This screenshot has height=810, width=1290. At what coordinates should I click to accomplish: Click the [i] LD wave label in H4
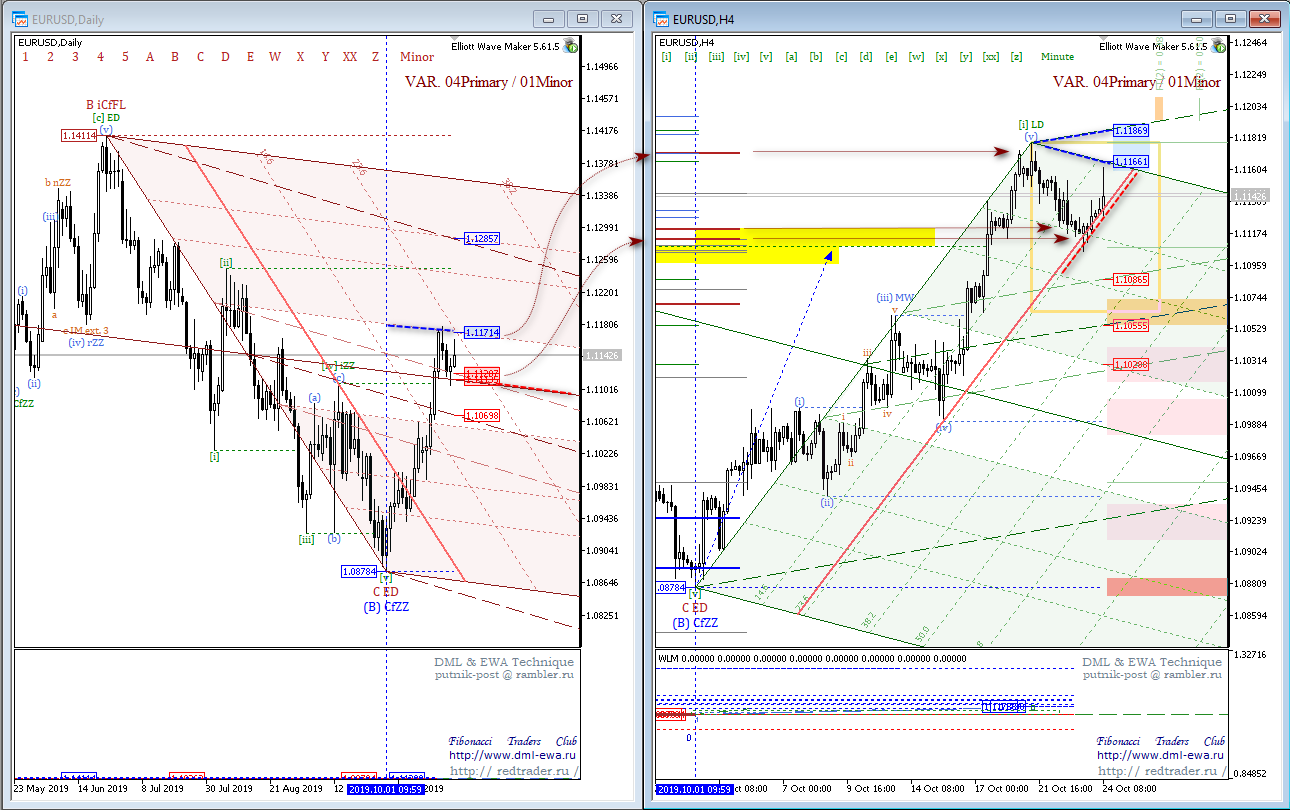pos(1031,124)
